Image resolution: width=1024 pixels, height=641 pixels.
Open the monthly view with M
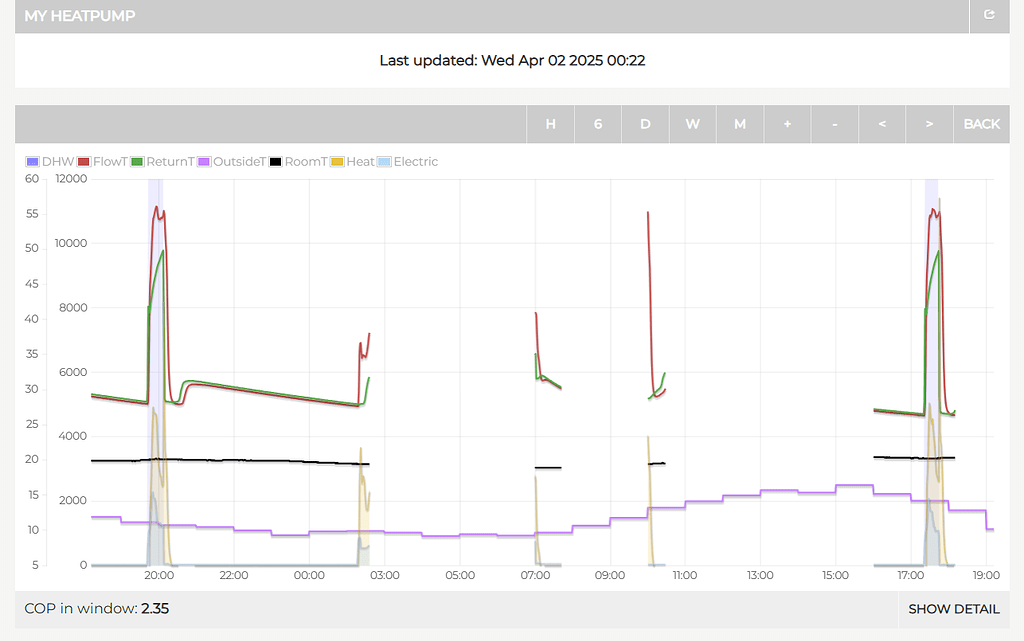click(x=740, y=124)
